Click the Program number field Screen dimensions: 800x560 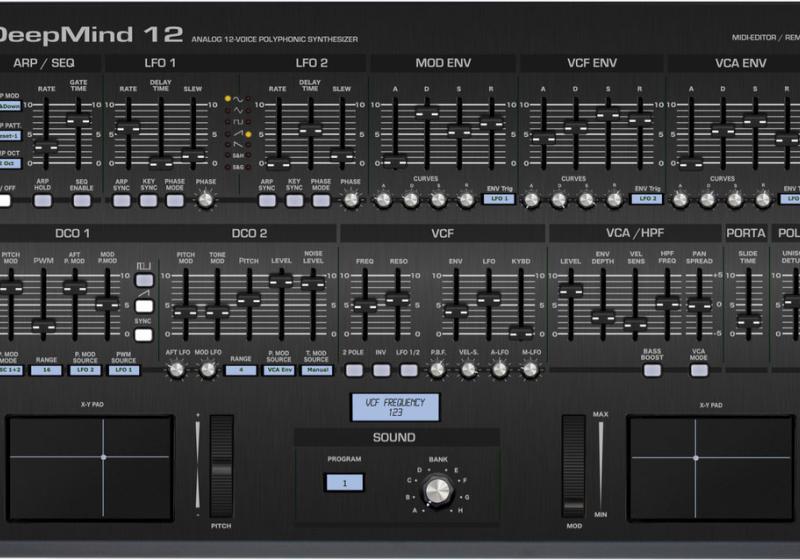click(x=344, y=483)
